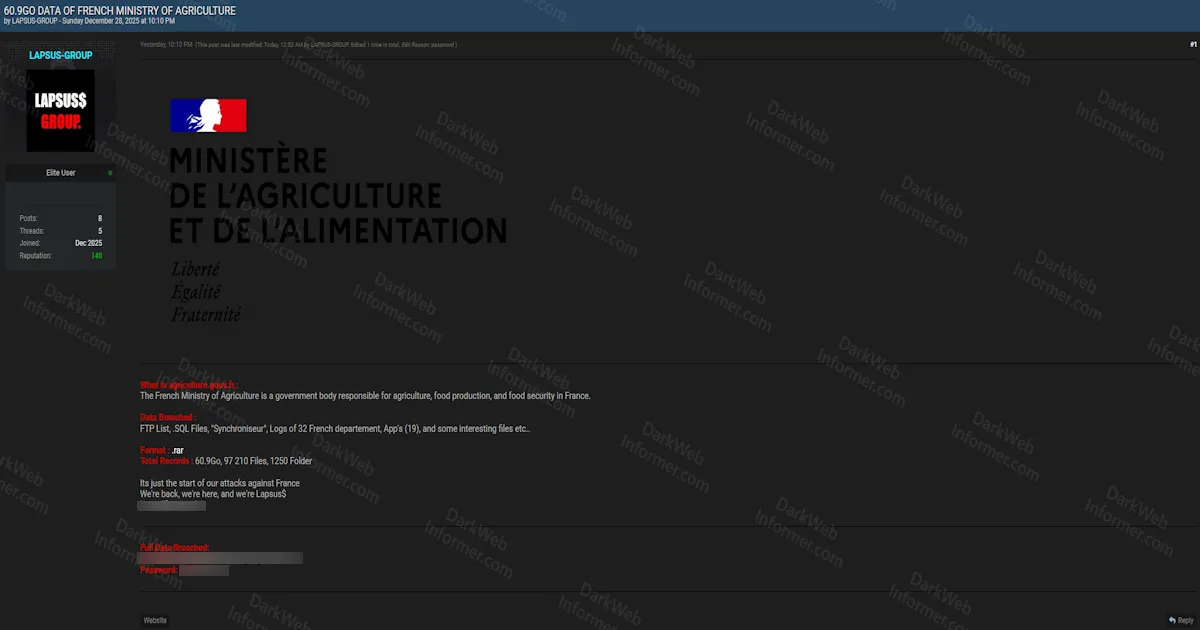Click the redacted Password field text

click(x=202, y=570)
